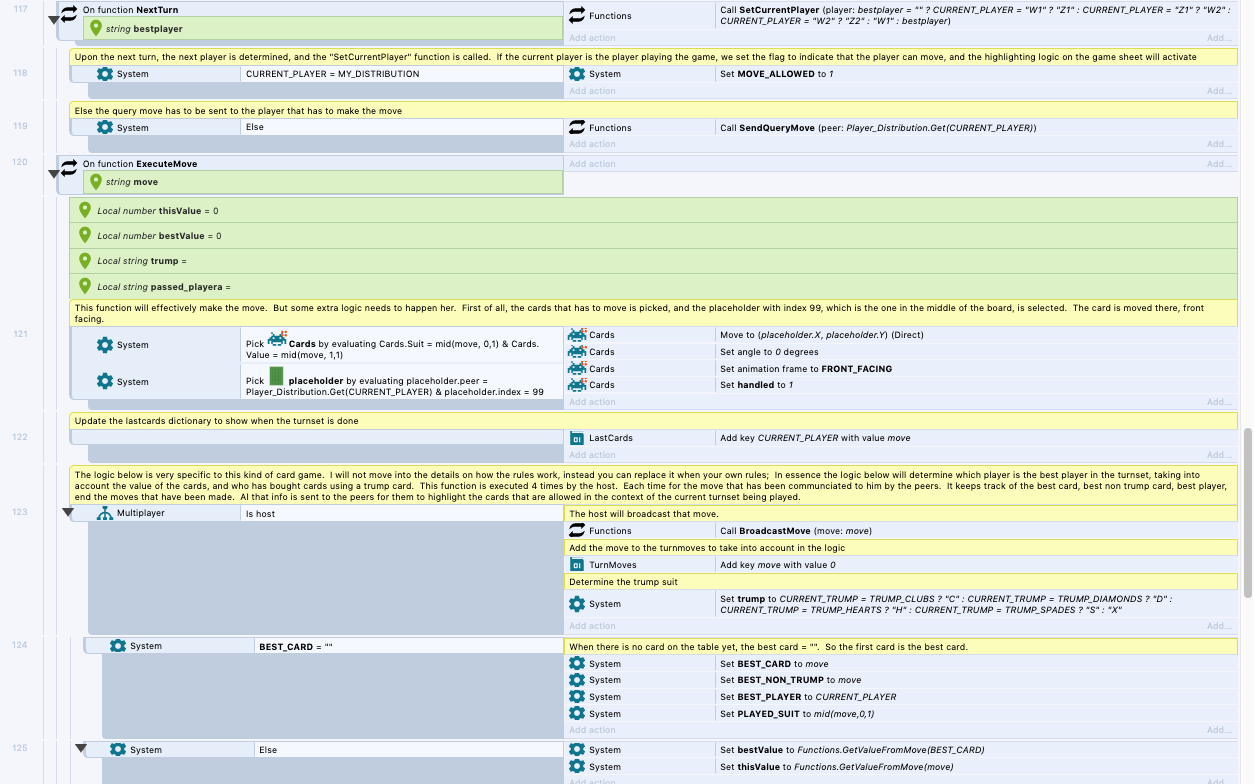Collapse the NextTurn function event block
The height and width of the screenshot is (784, 1254).
pos(54,19)
